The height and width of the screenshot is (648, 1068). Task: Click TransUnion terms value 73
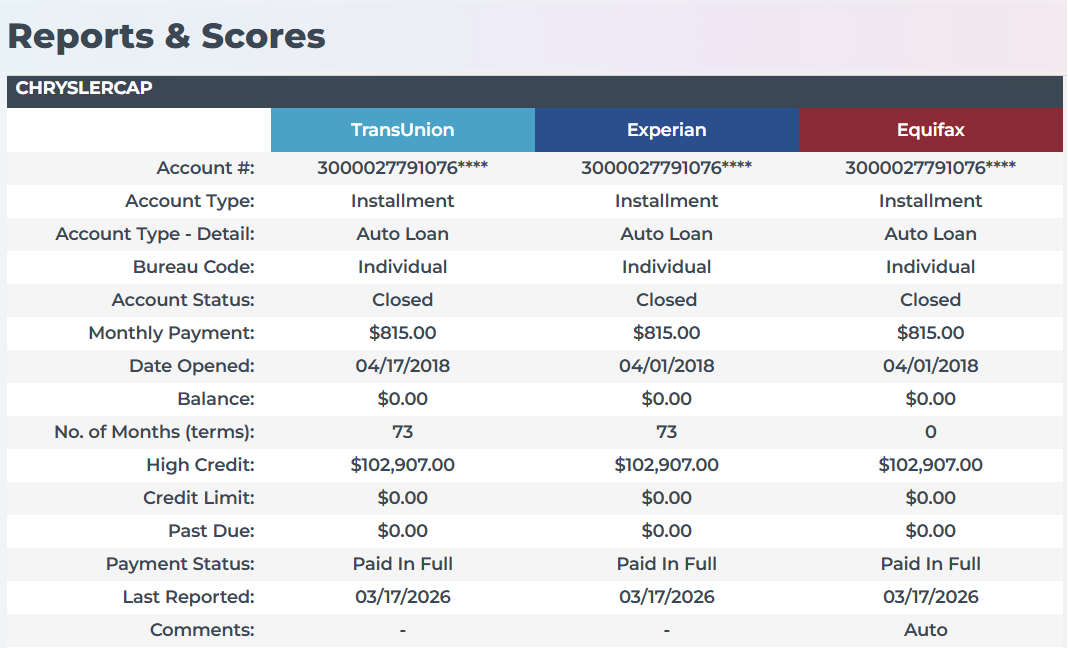403,432
